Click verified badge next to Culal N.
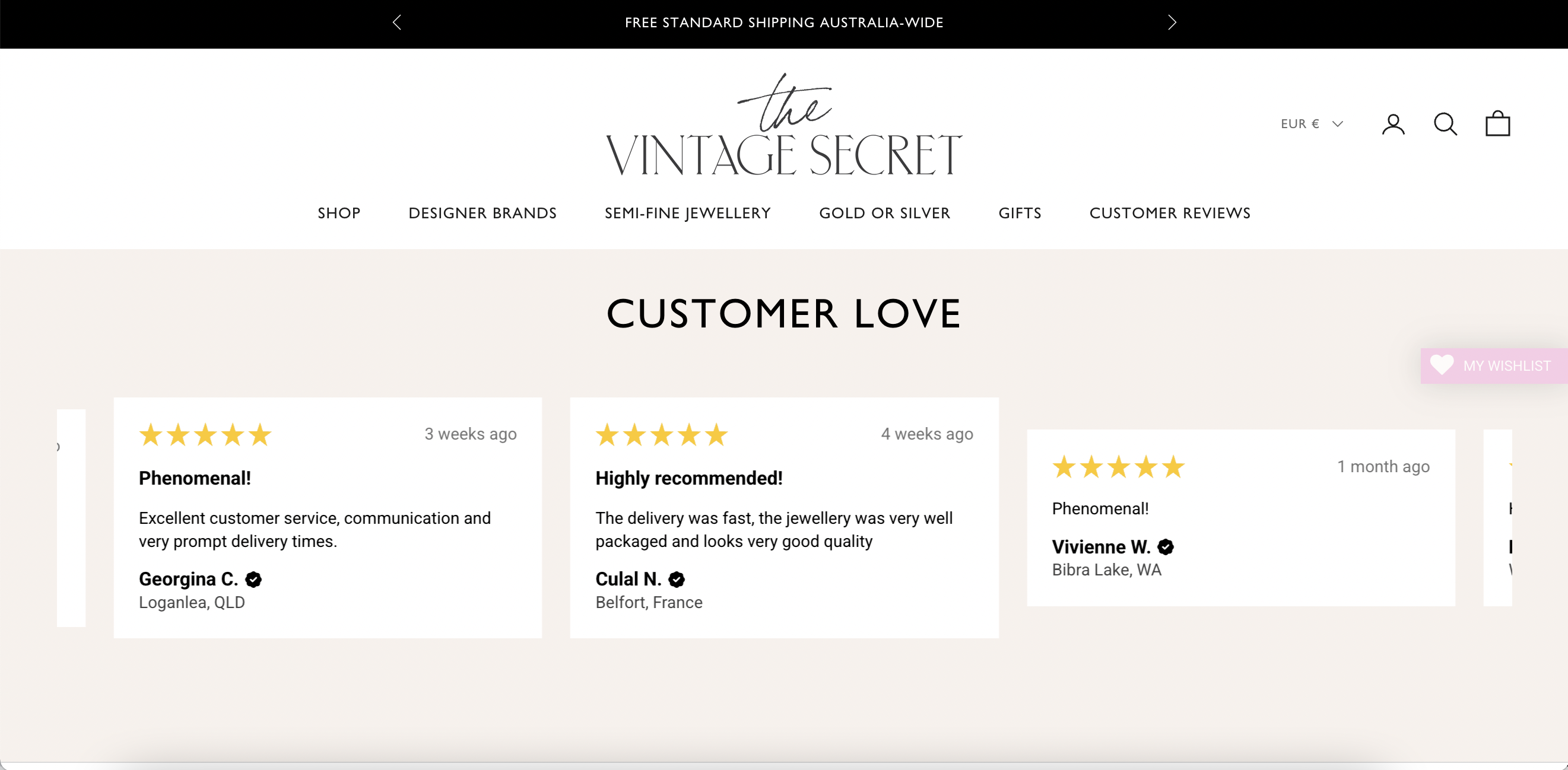Screen dimensions: 1568x770 point(676,580)
